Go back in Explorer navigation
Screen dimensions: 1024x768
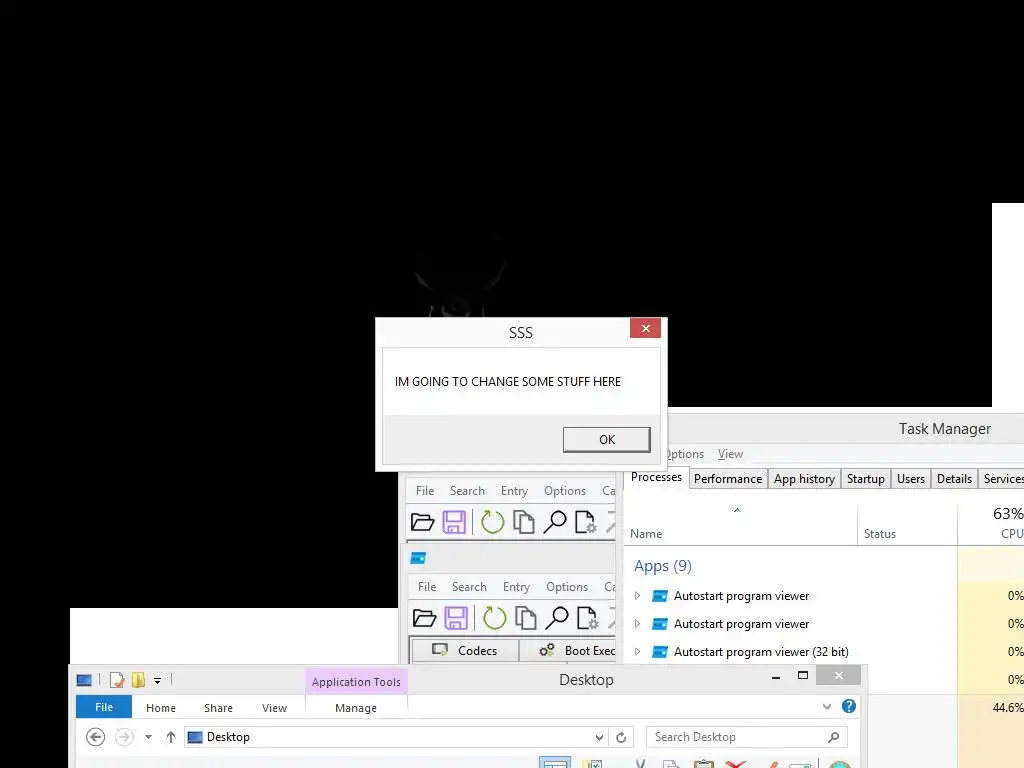pos(95,737)
